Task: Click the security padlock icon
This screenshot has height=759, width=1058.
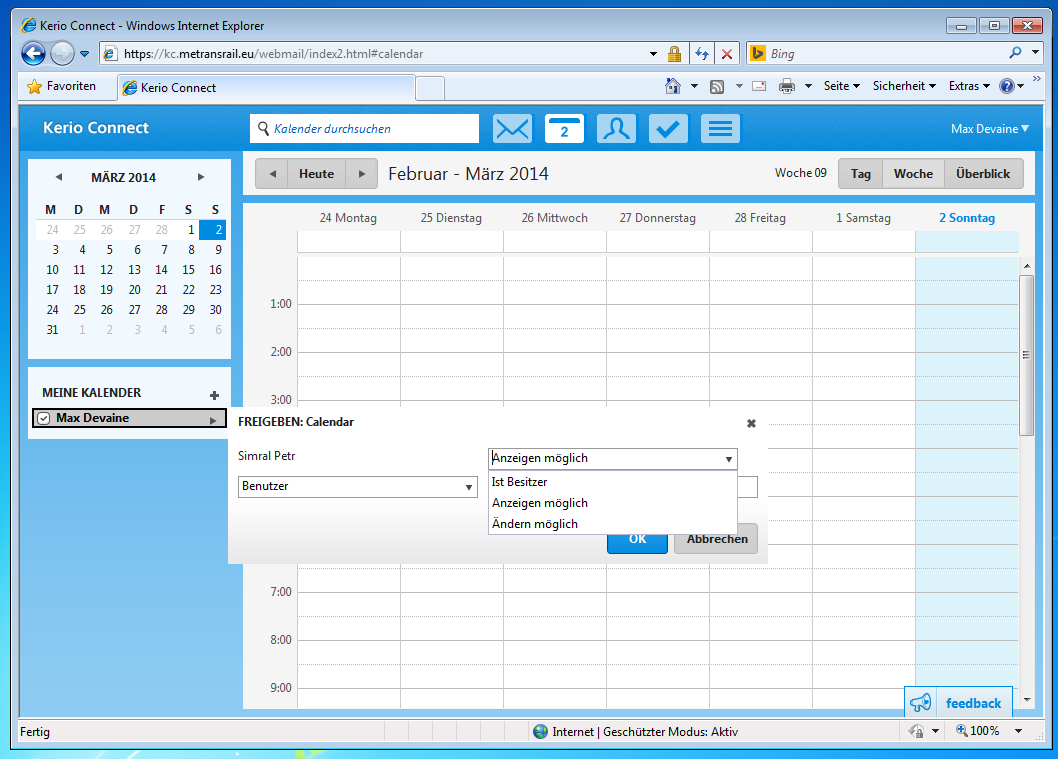Action: pos(674,54)
